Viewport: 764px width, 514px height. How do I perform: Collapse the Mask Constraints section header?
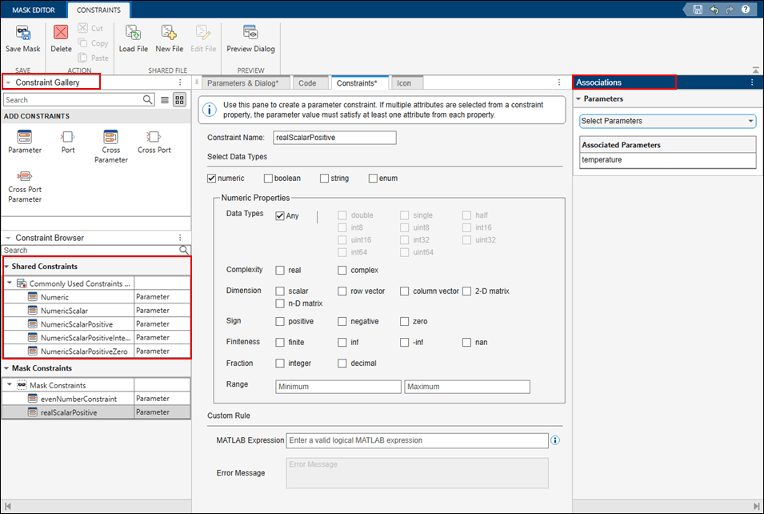click(6, 368)
